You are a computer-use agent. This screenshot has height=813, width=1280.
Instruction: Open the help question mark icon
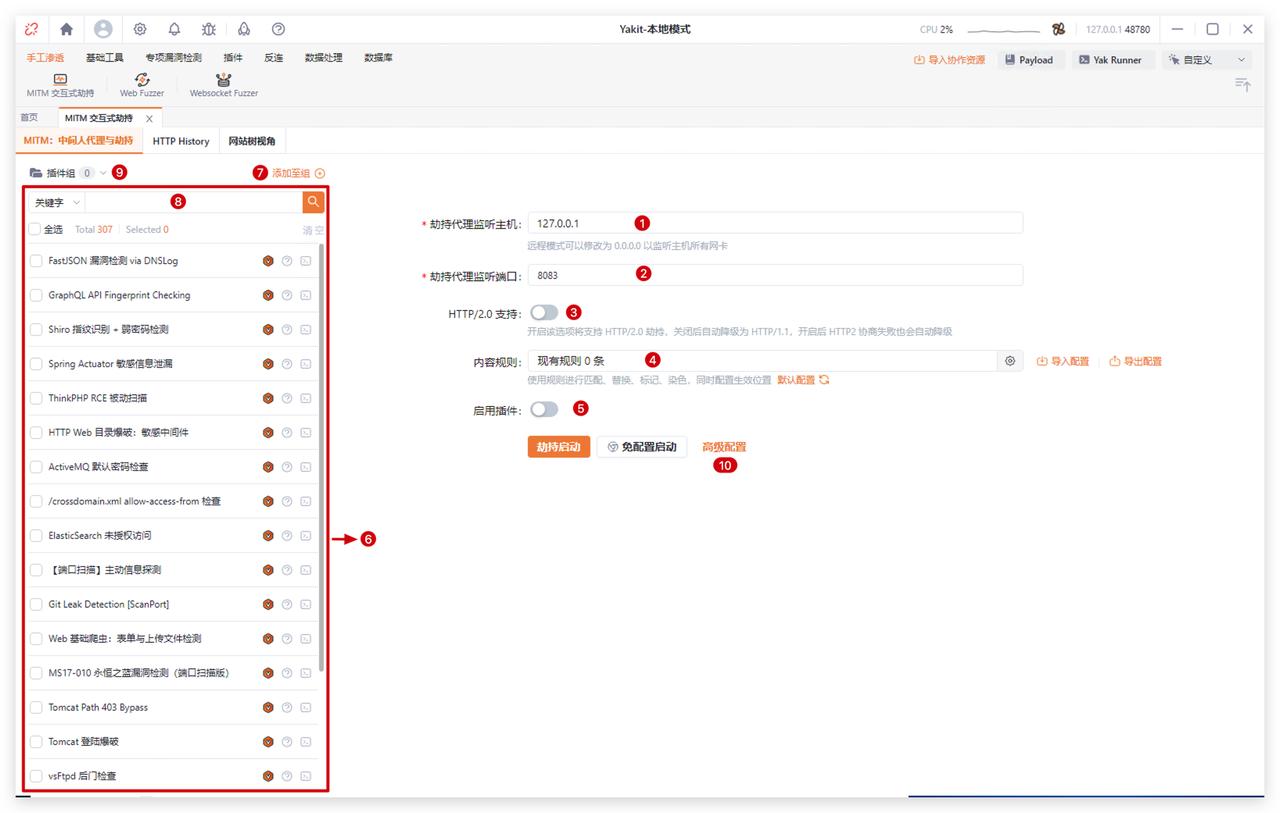[x=278, y=30]
